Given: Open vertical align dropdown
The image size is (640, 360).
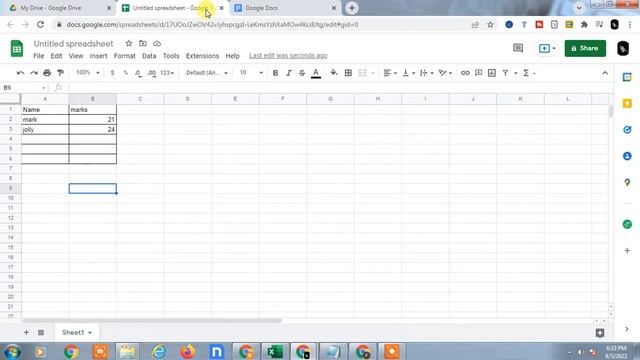Looking at the screenshot, I should pos(409,73).
